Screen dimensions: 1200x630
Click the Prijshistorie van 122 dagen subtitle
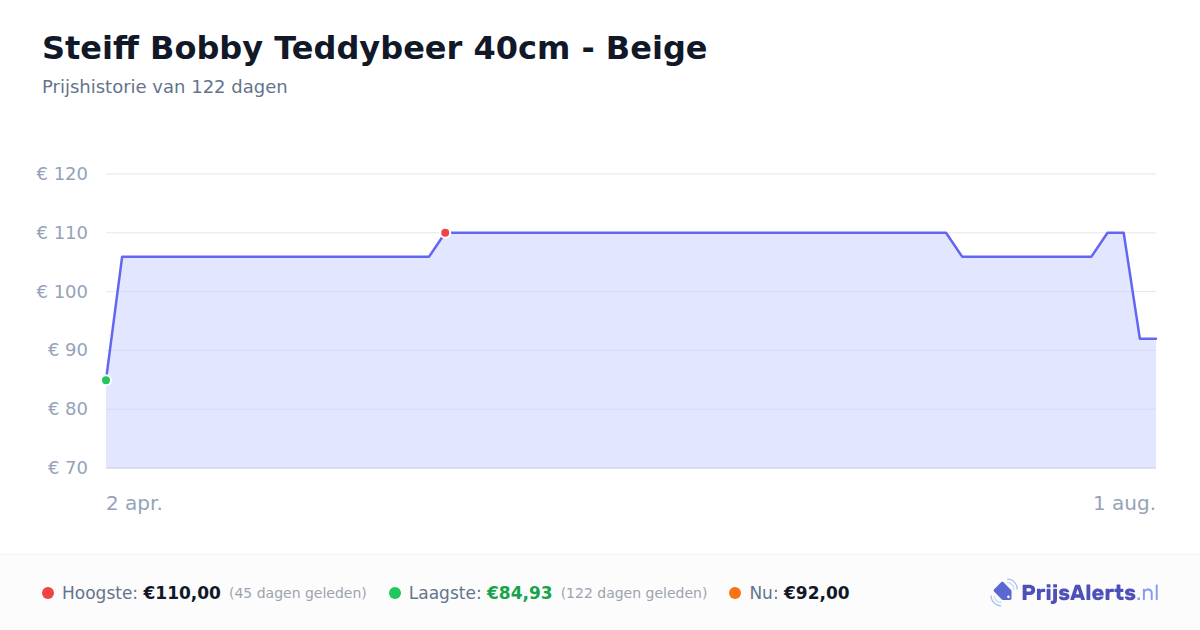[x=165, y=87]
